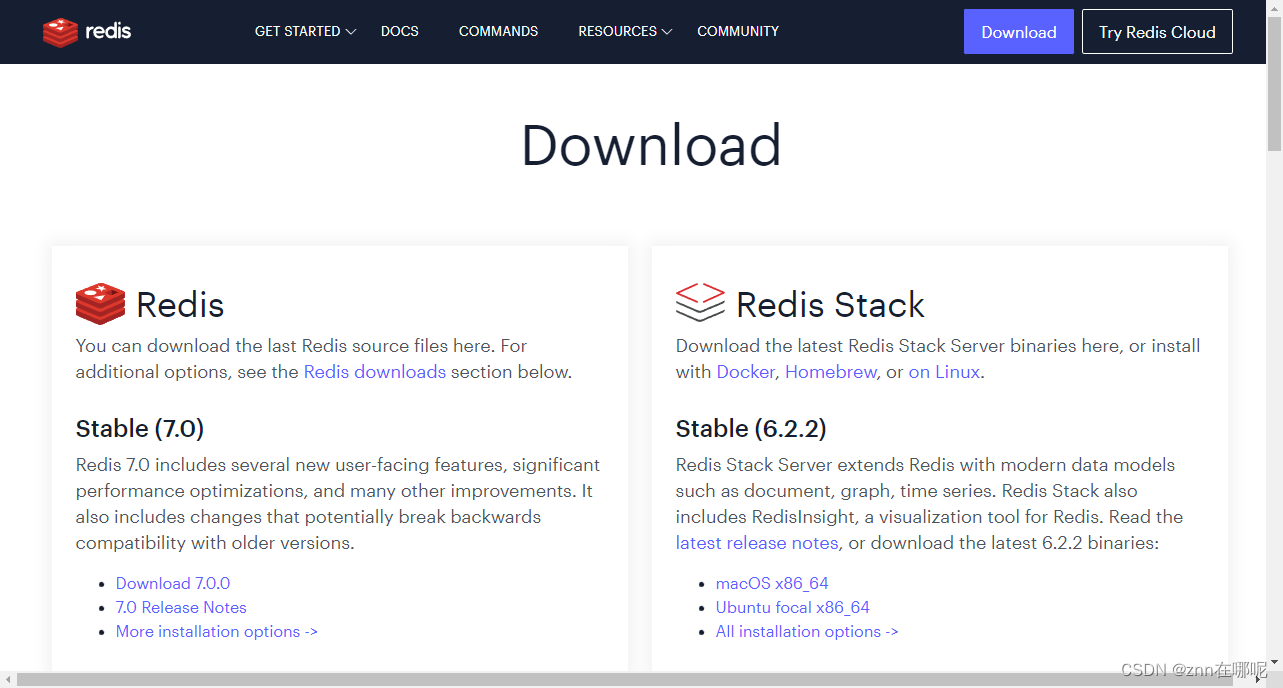Click the Redis logo in the navigation bar

click(x=86, y=31)
